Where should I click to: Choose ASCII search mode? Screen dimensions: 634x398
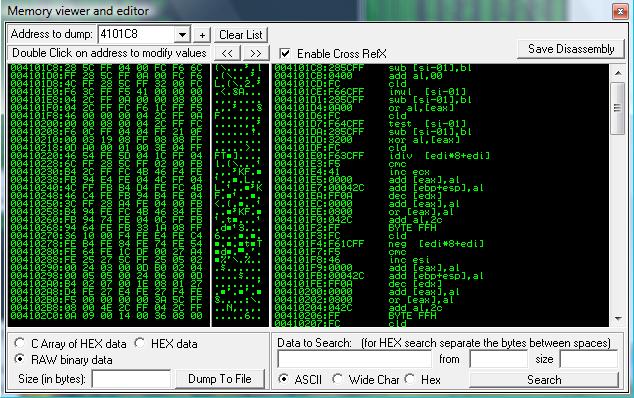284,379
